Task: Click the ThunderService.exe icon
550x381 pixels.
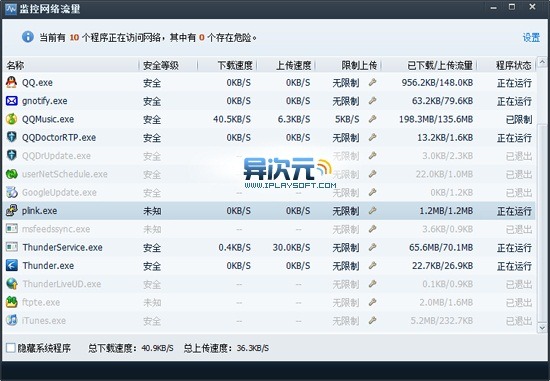Action: coord(12,247)
